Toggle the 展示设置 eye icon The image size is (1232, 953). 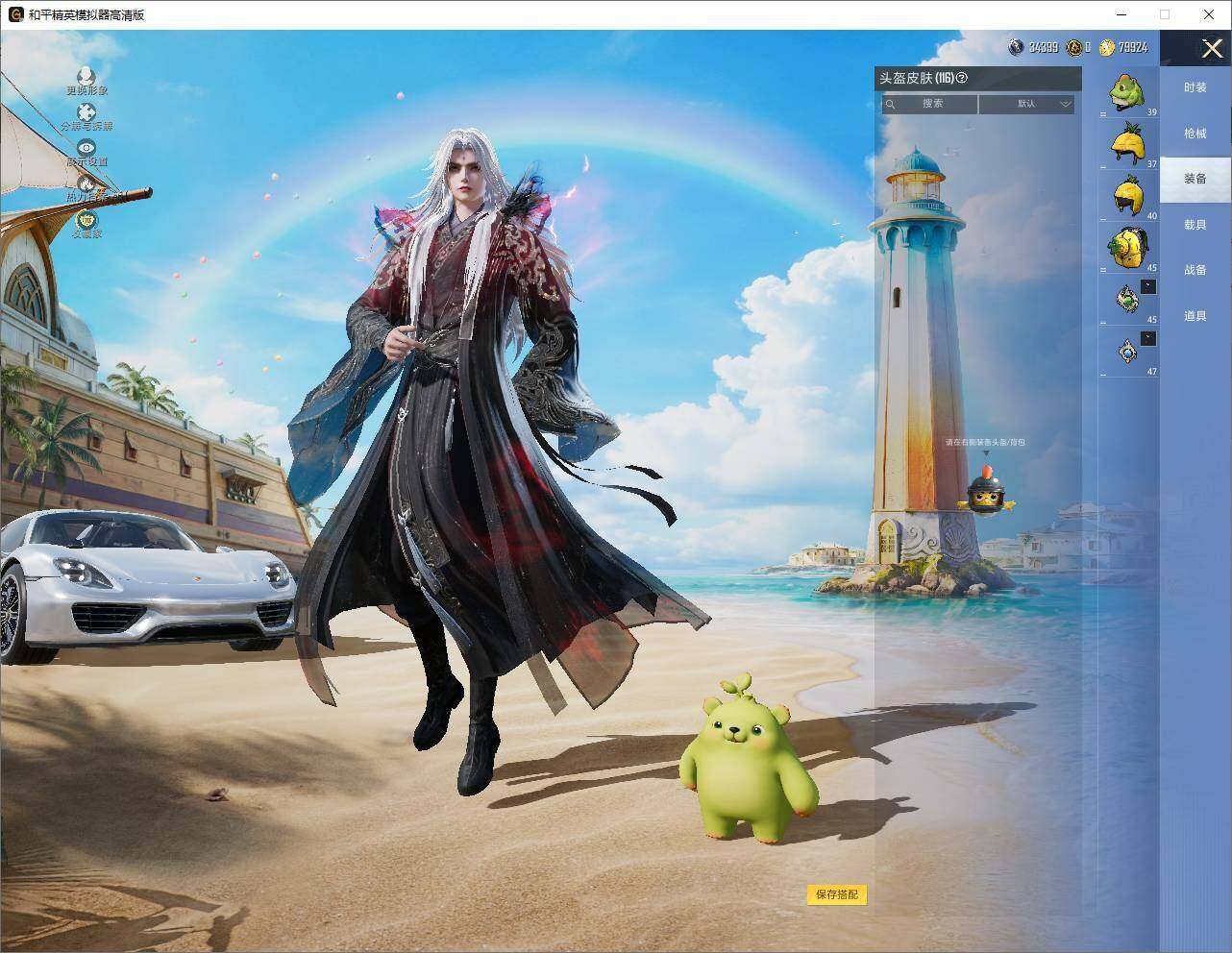click(x=86, y=148)
